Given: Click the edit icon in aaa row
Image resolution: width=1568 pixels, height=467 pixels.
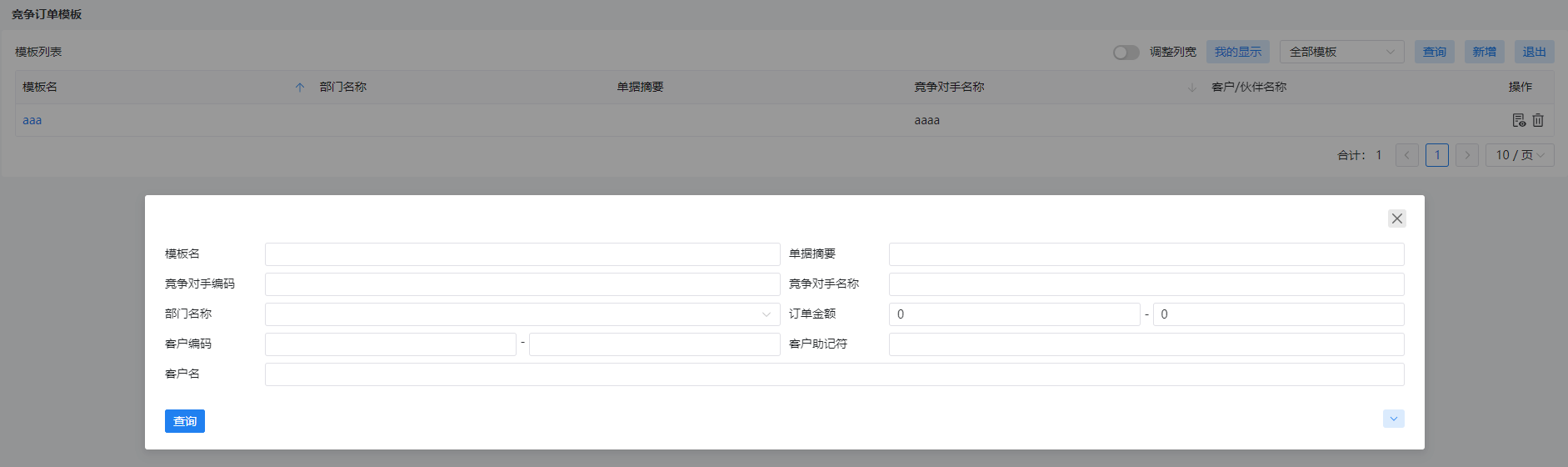Looking at the screenshot, I should tap(1519, 120).
